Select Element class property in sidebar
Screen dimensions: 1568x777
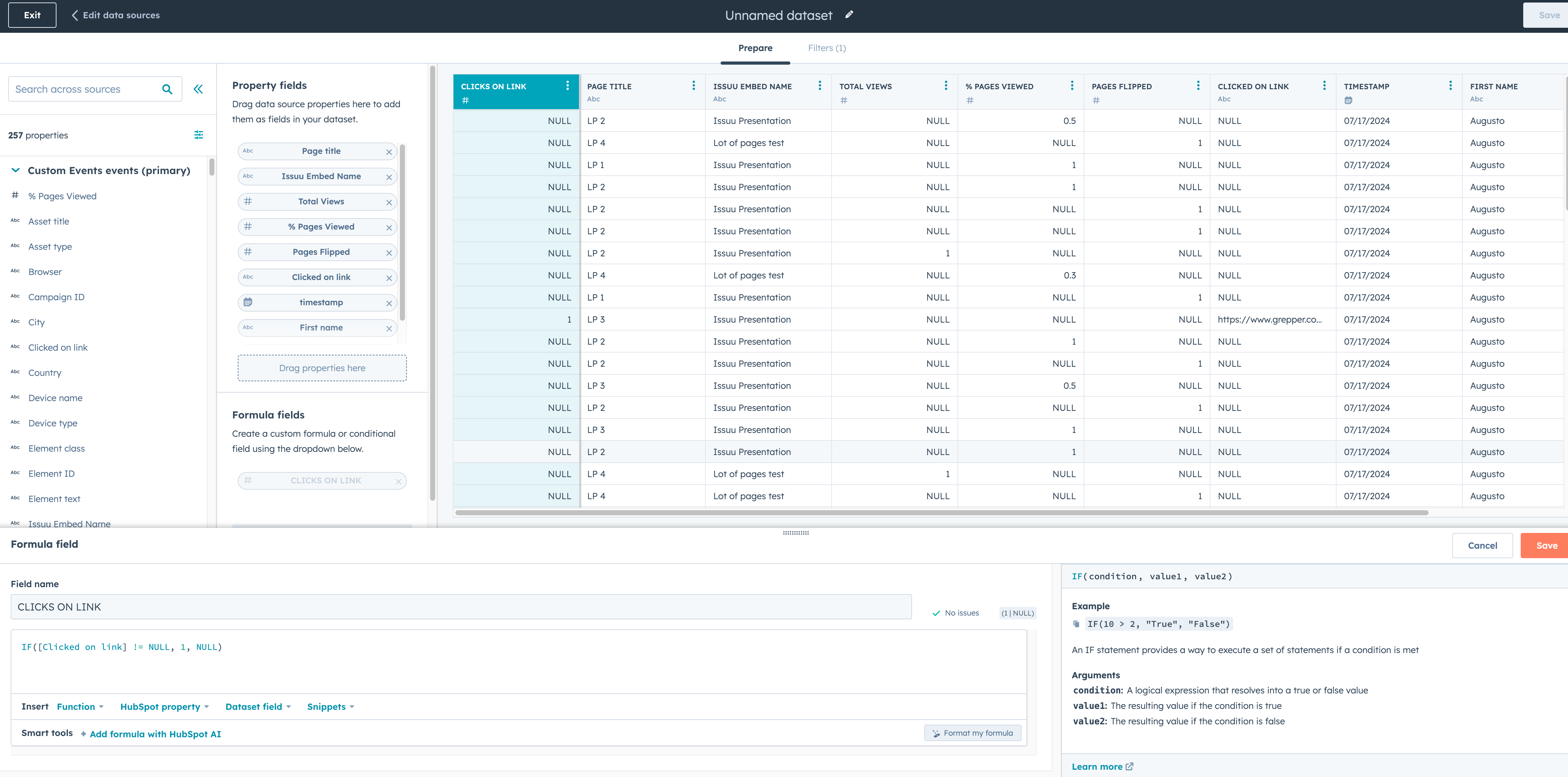click(57, 448)
